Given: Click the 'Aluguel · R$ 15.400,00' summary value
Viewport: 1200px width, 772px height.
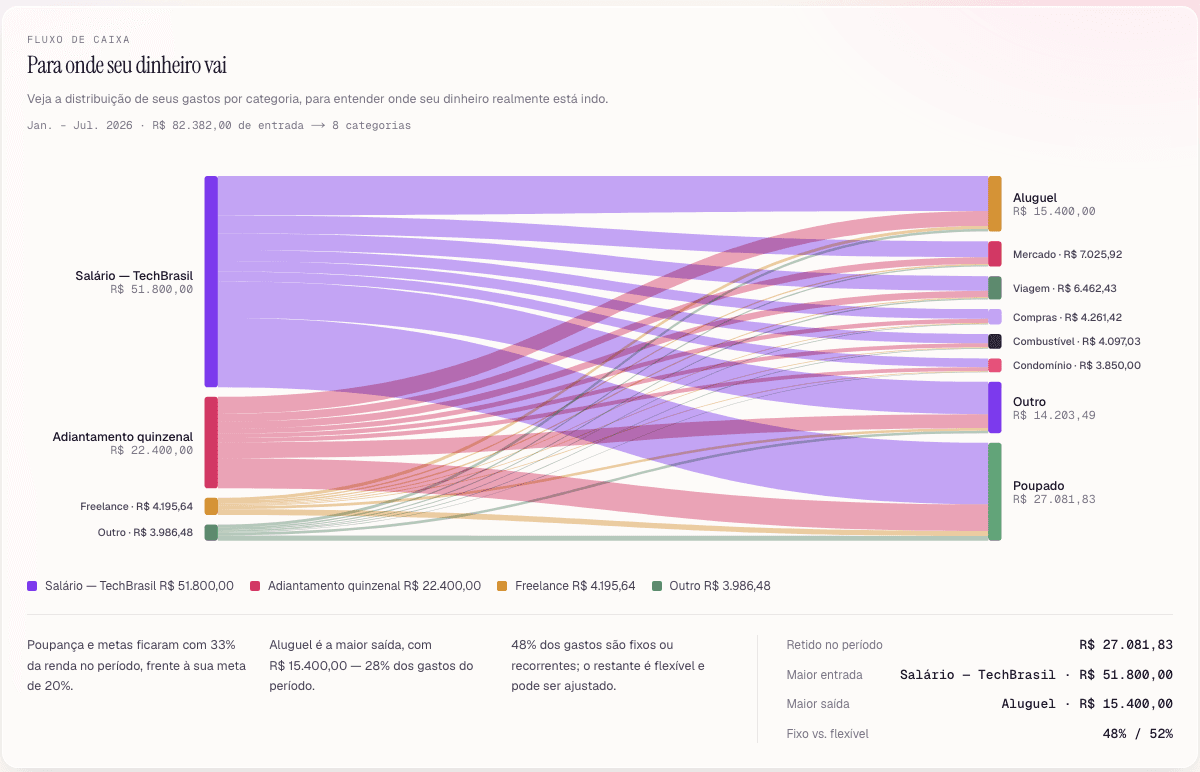Looking at the screenshot, I should (1087, 704).
